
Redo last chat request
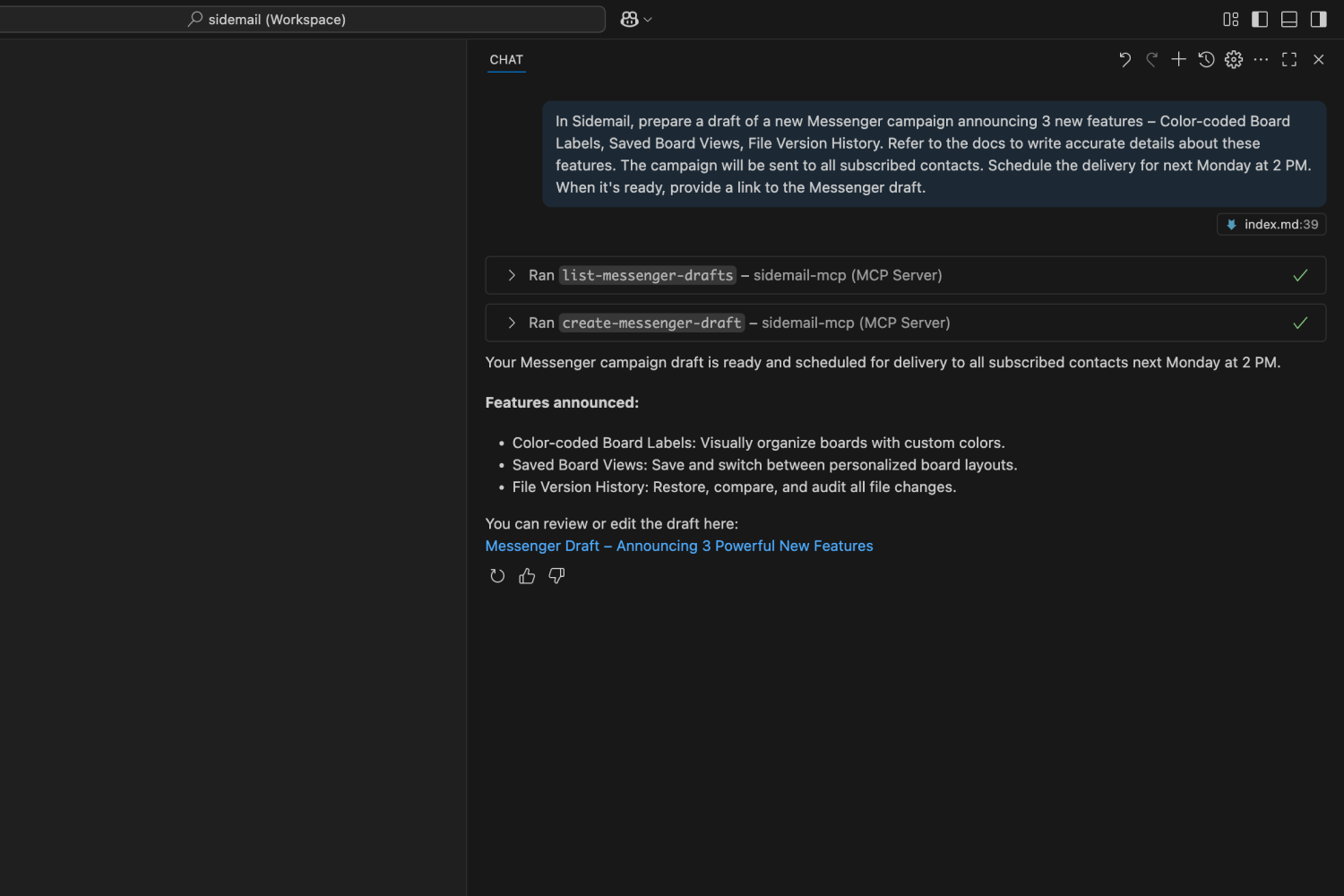[1152, 59]
